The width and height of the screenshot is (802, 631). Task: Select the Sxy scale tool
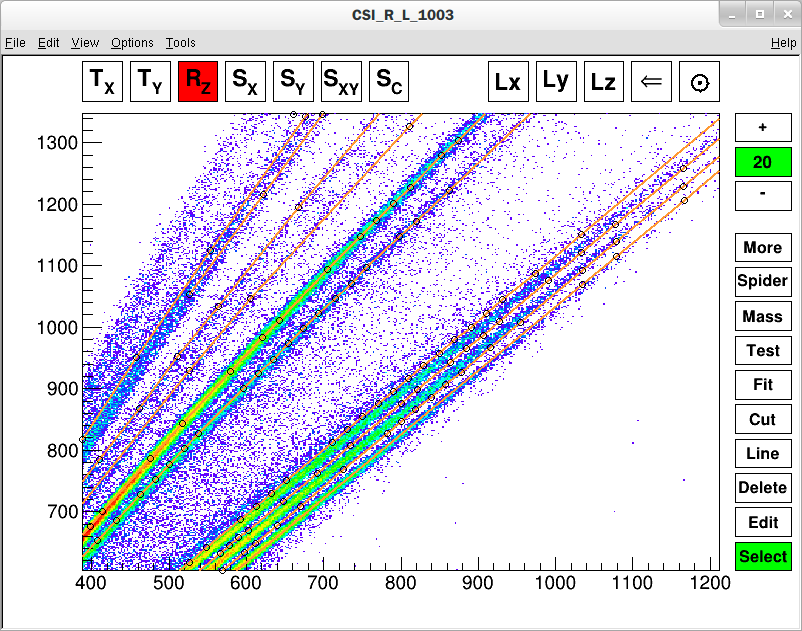point(342,82)
